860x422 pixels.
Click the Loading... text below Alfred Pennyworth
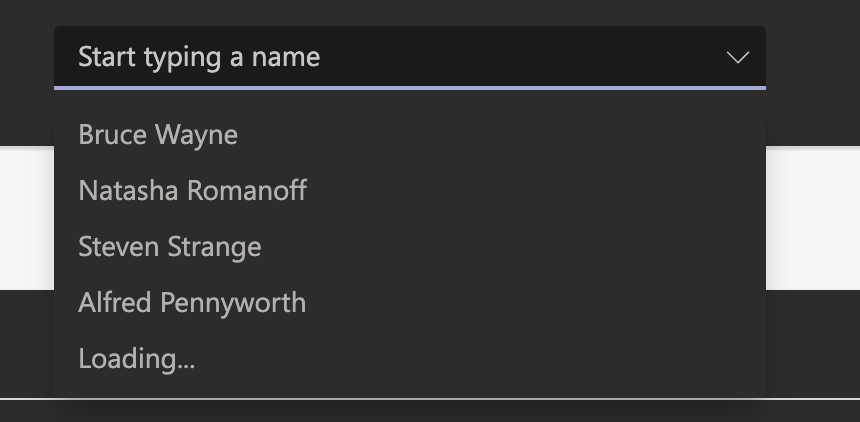[136, 358]
